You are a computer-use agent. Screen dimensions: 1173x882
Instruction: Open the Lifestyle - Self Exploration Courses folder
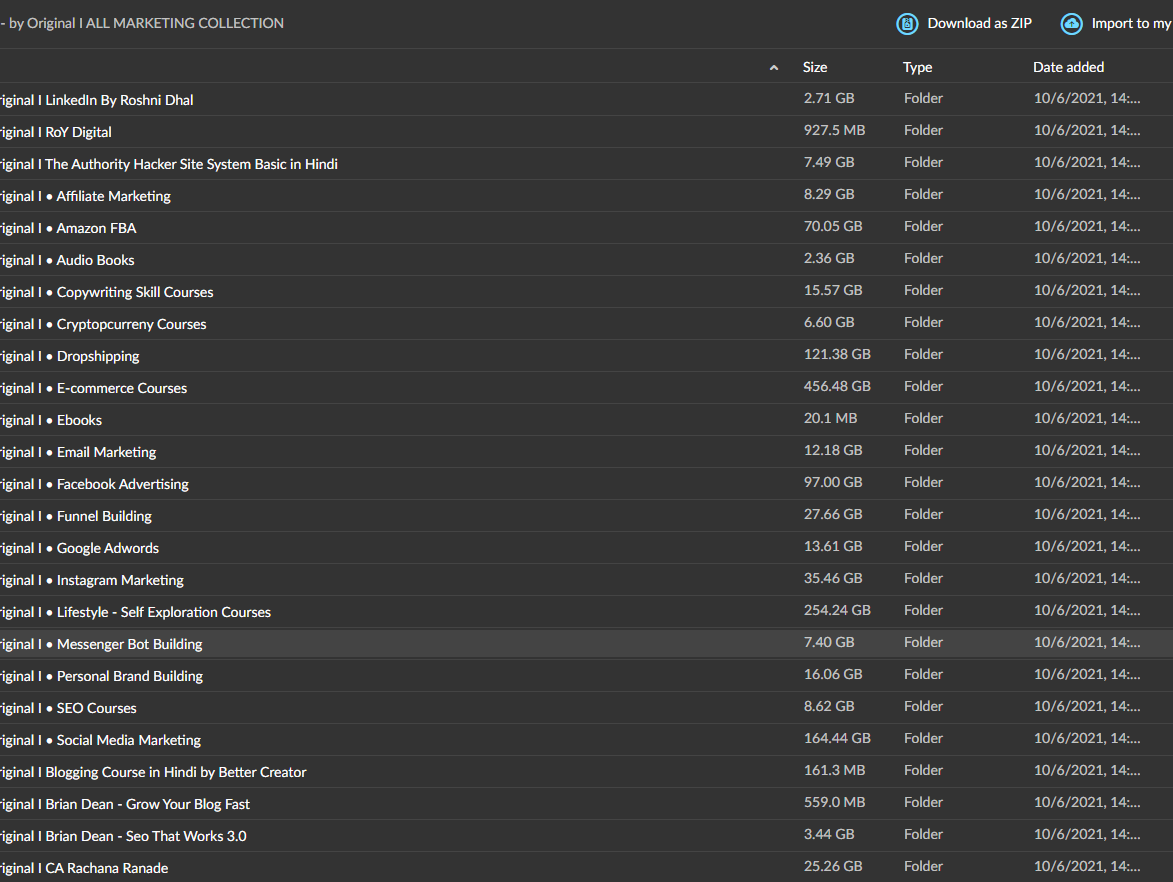pyautogui.click(x=163, y=612)
